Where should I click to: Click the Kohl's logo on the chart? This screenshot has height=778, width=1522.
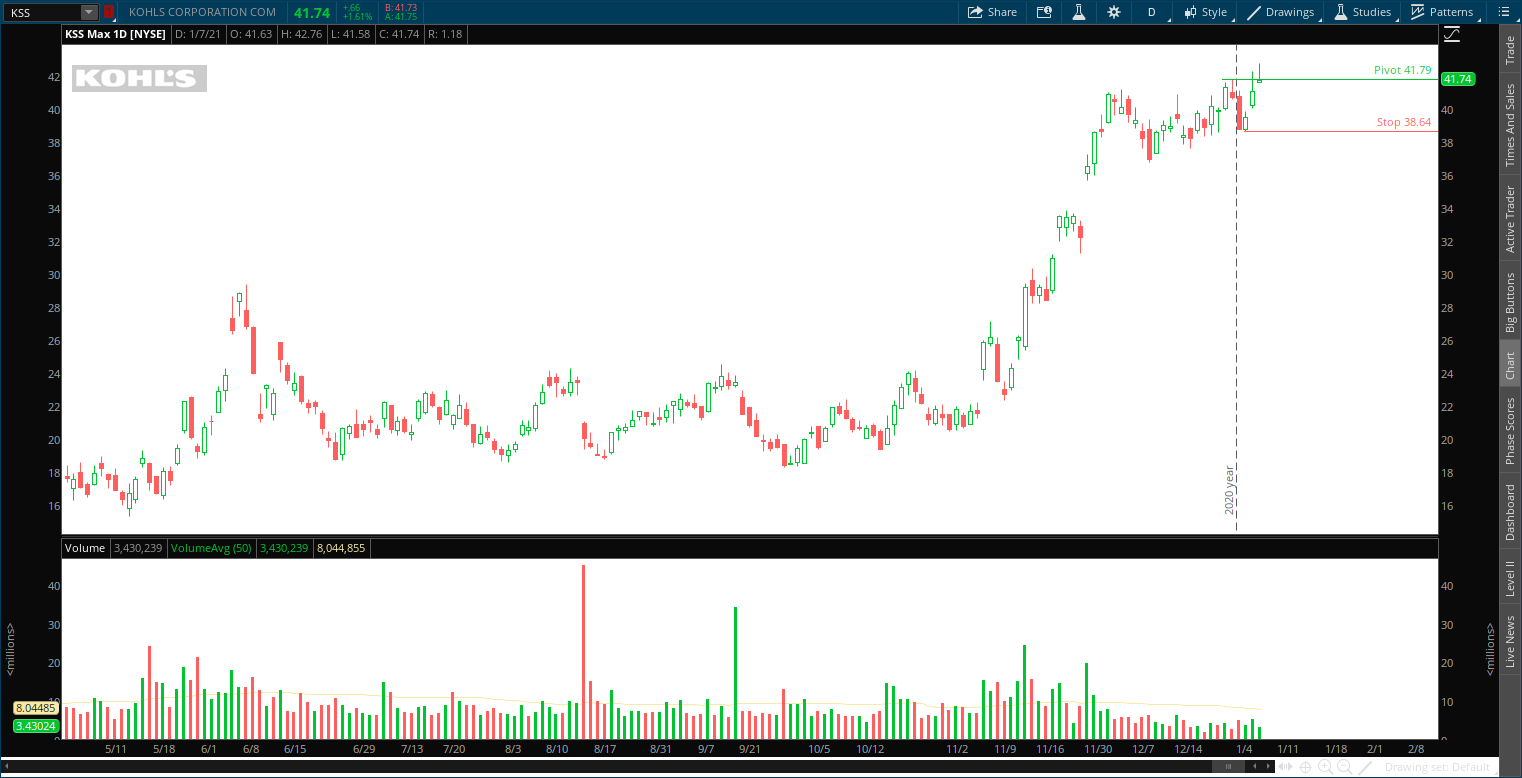tap(139, 78)
